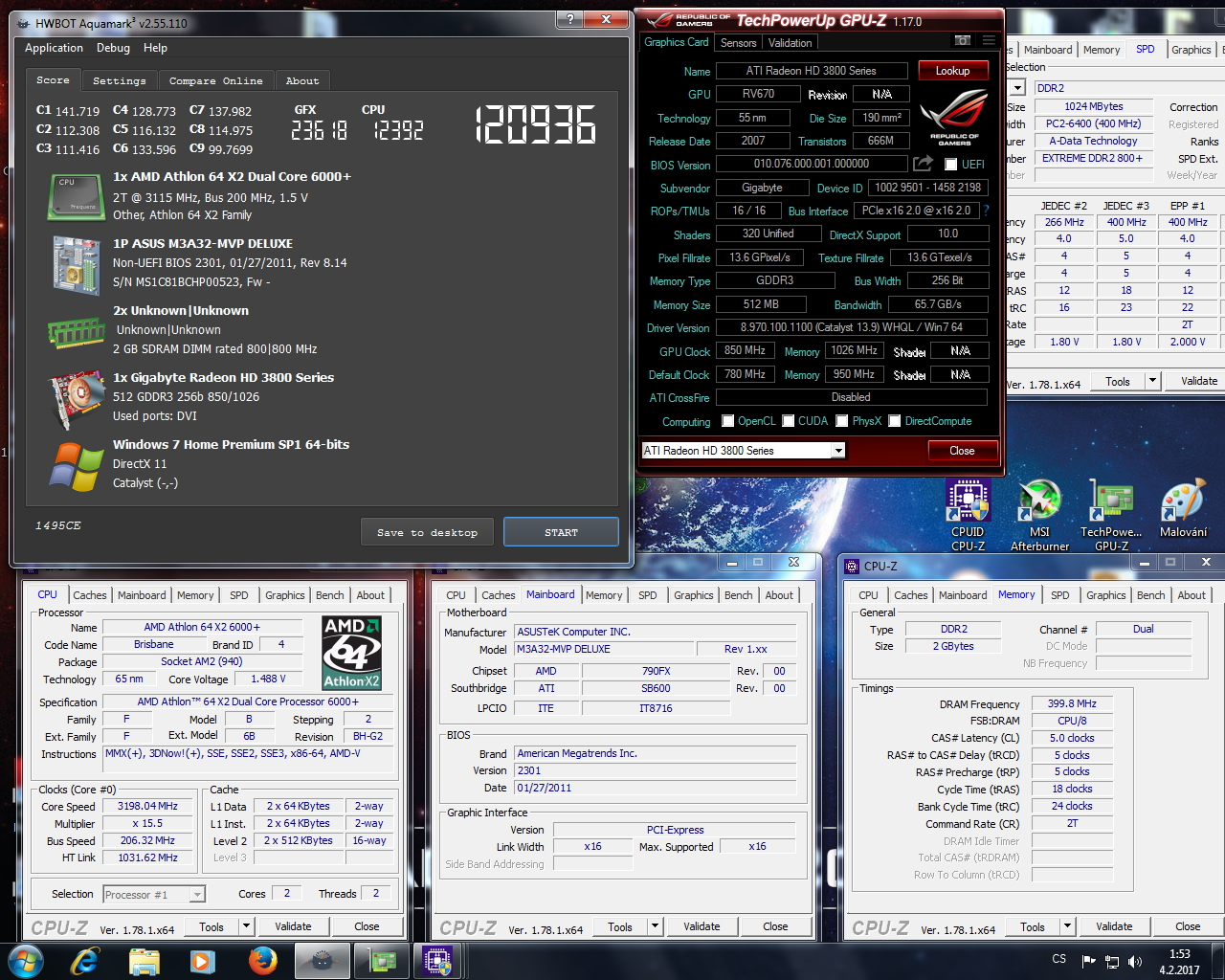The width and height of the screenshot is (1225, 980).
Task: Toggle the DirectCompute checkbox
Action: point(895,421)
